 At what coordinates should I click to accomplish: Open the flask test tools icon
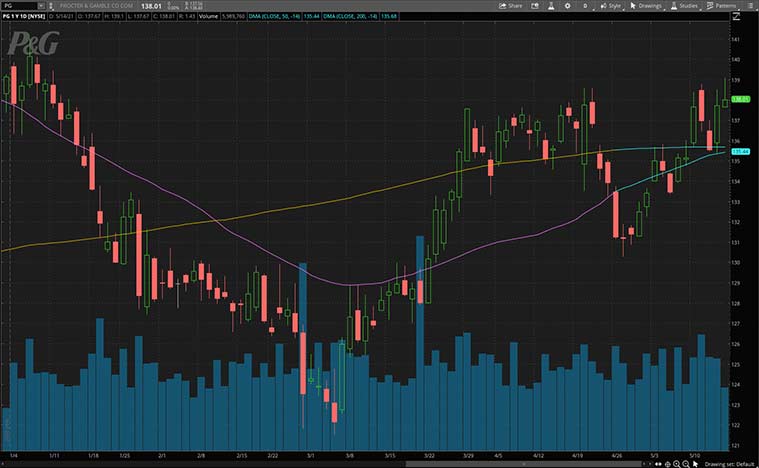tap(548, 5)
